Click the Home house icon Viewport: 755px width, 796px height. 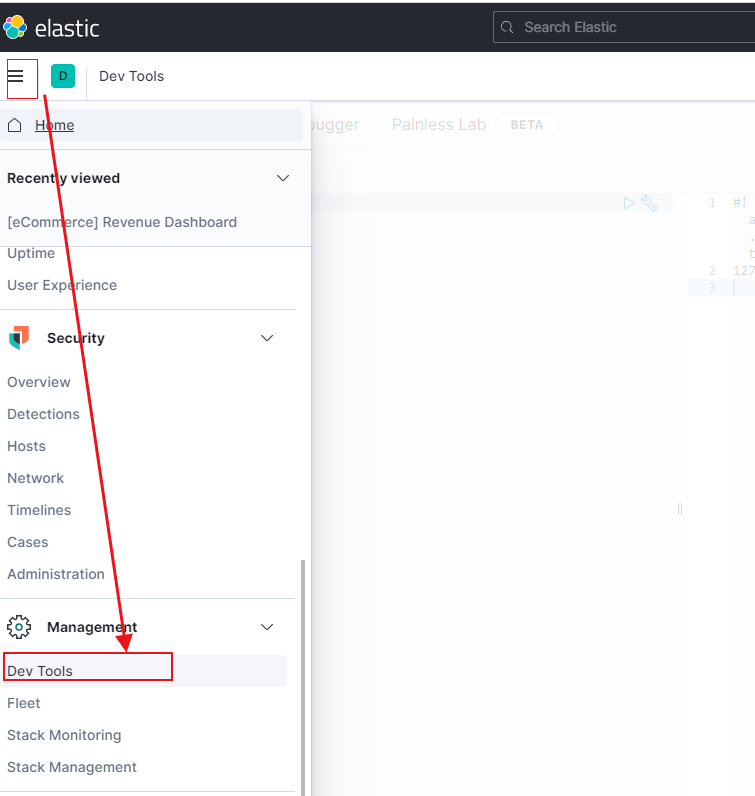click(15, 125)
